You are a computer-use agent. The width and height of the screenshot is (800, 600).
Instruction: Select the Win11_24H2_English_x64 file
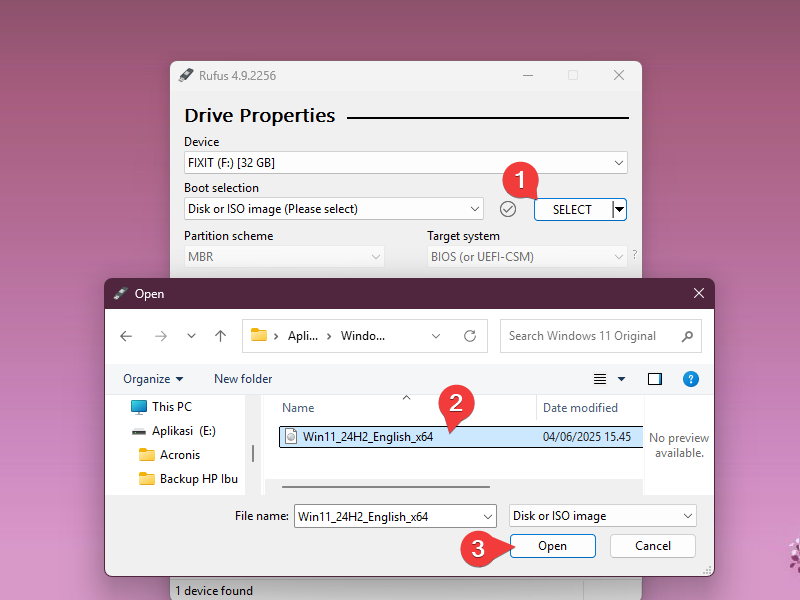pos(367,436)
